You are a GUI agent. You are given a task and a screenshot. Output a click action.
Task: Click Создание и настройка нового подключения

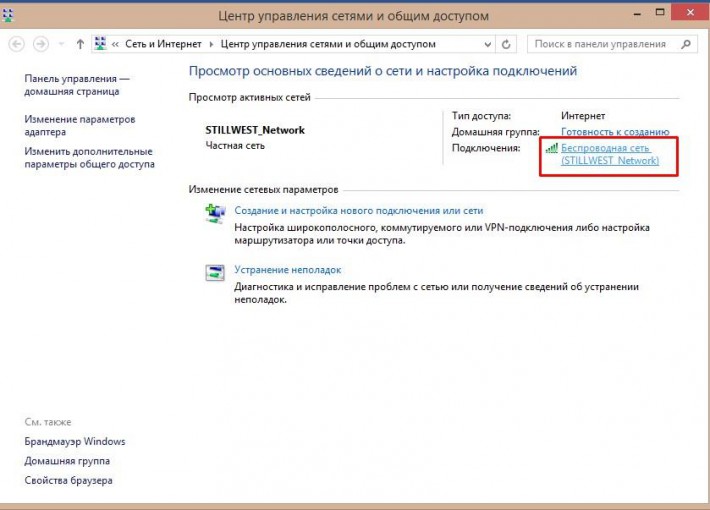pos(359,211)
